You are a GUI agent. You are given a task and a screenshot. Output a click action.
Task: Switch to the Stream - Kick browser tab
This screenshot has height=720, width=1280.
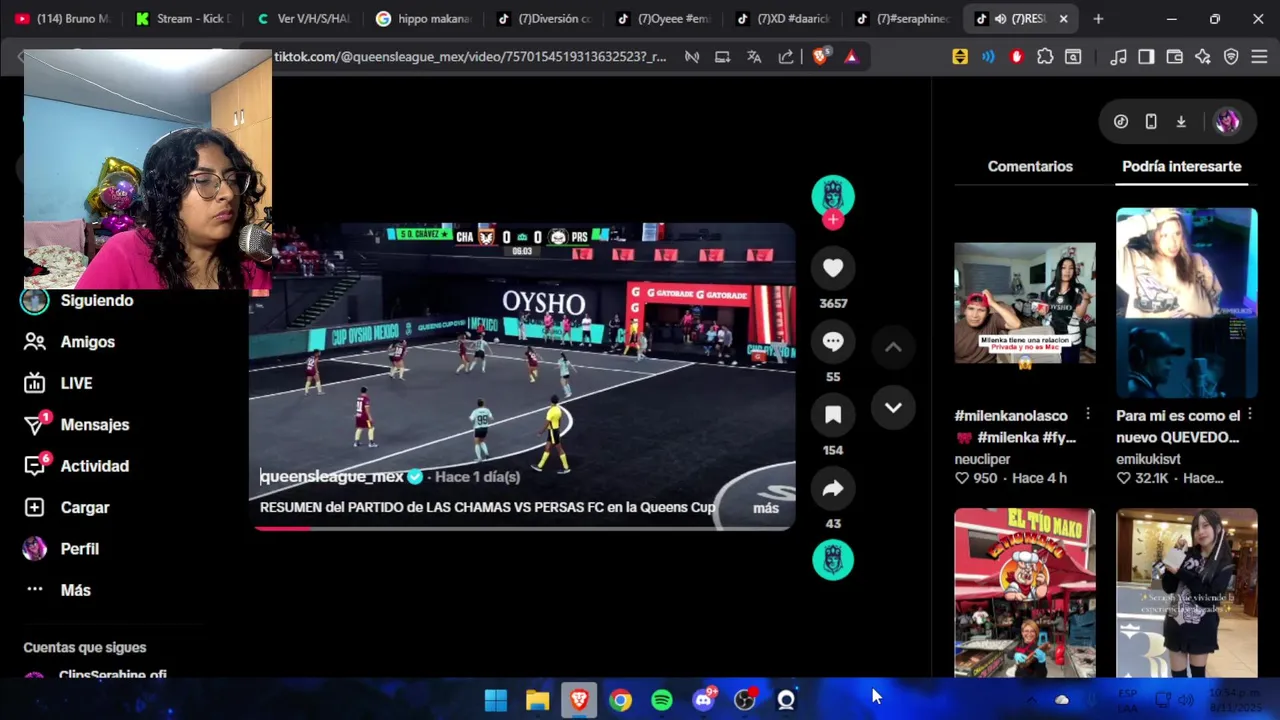[183, 19]
